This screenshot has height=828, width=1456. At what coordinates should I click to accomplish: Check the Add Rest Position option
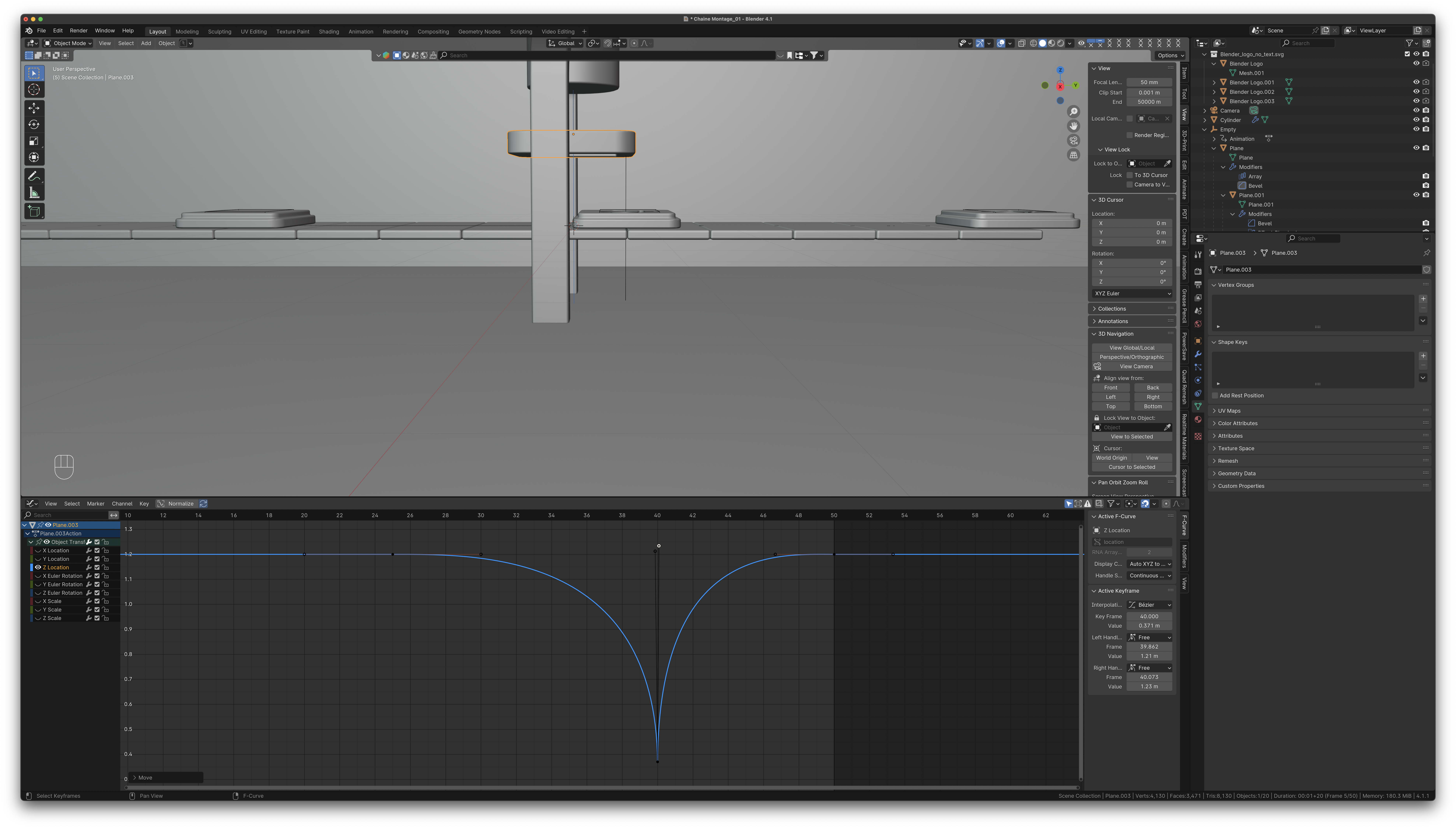pyautogui.click(x=1215, y=396)
